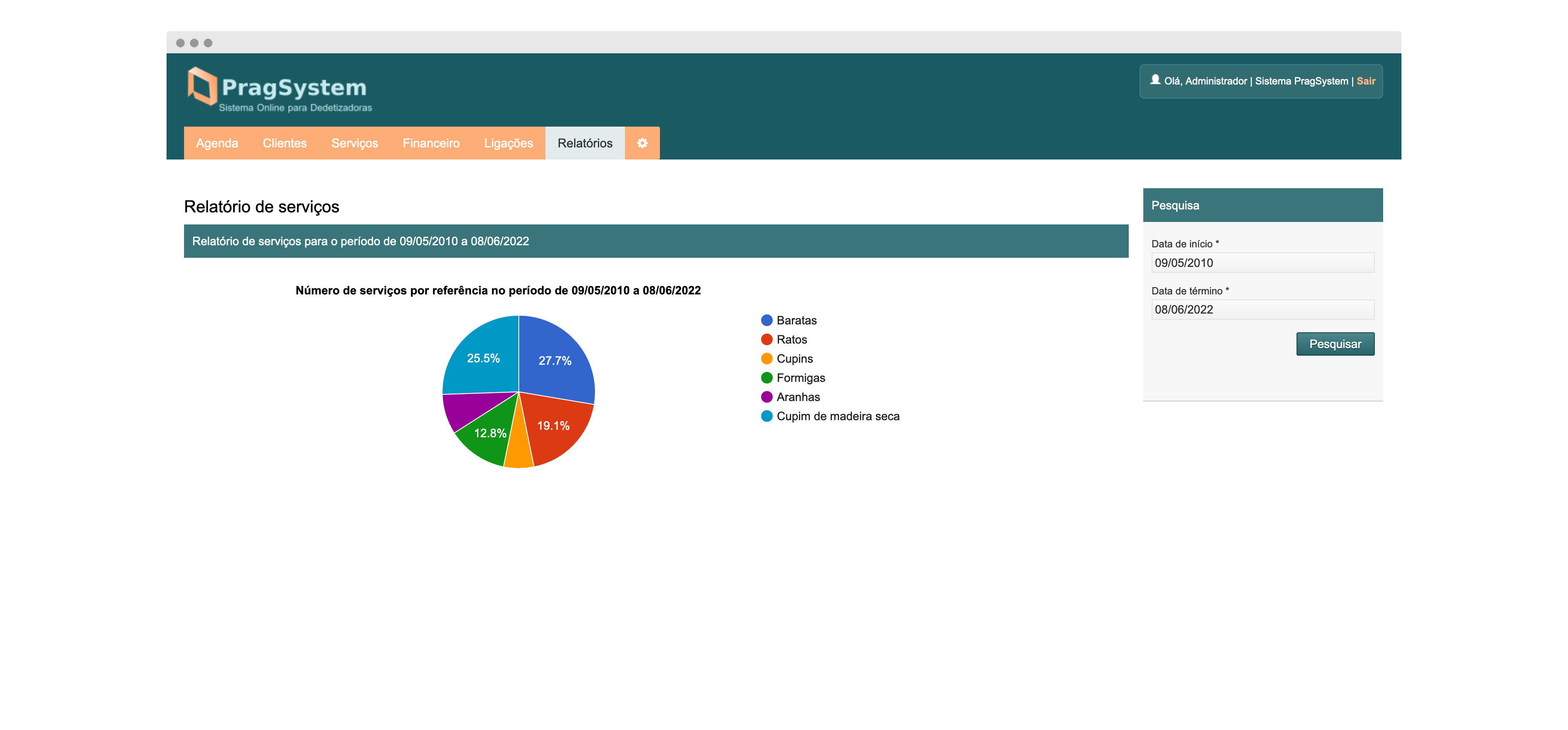
Task: Open the Agenda tab
Action: [x=217, y=143]
